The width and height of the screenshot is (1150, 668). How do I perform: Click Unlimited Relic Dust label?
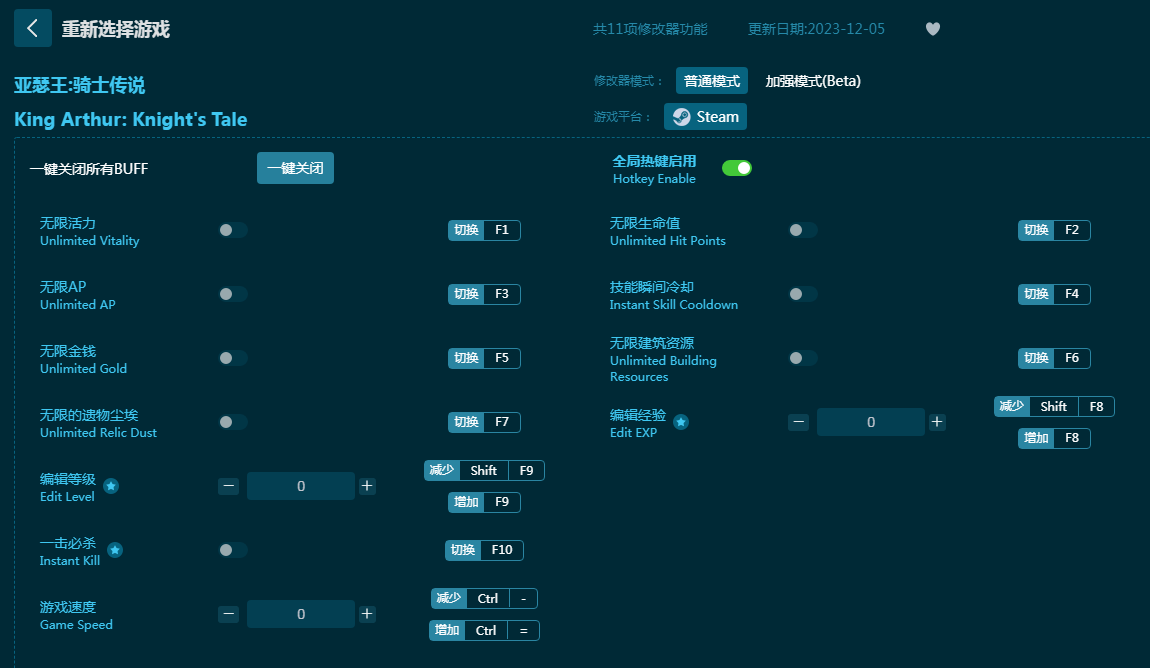[98, 433]
